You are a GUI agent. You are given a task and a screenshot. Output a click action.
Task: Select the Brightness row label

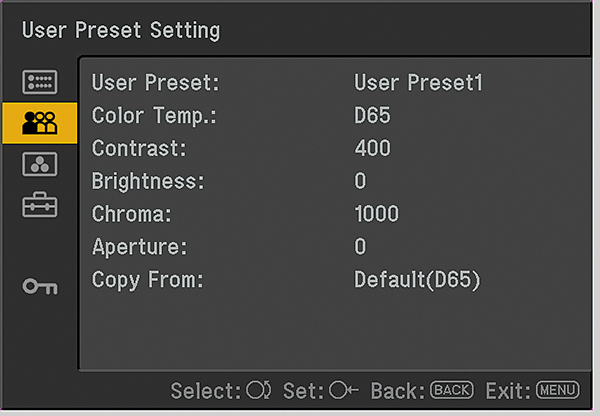click(x=148, y=181)
